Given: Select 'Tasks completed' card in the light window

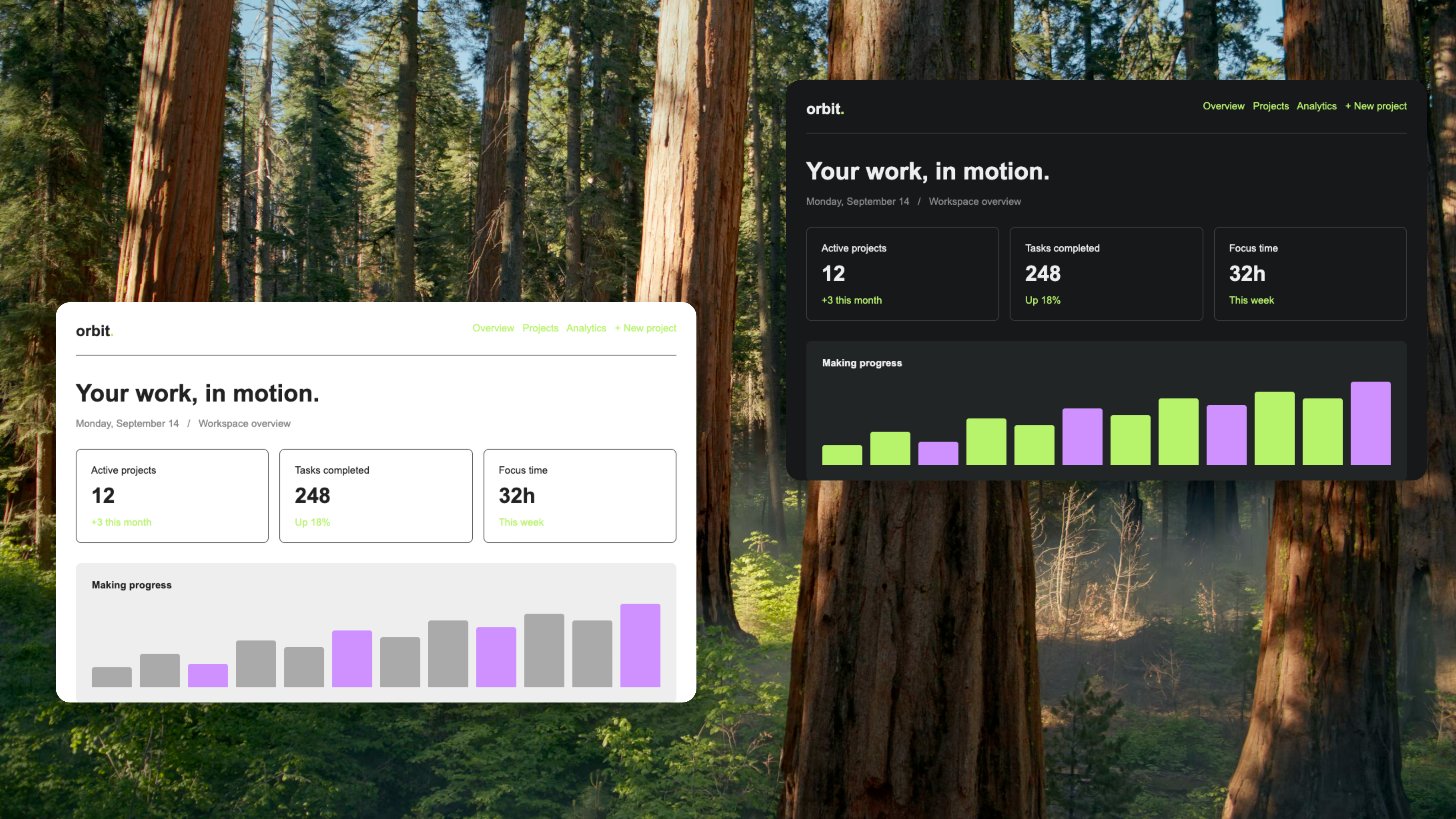Looking at the screenshot, I should (x=376, y=496).
